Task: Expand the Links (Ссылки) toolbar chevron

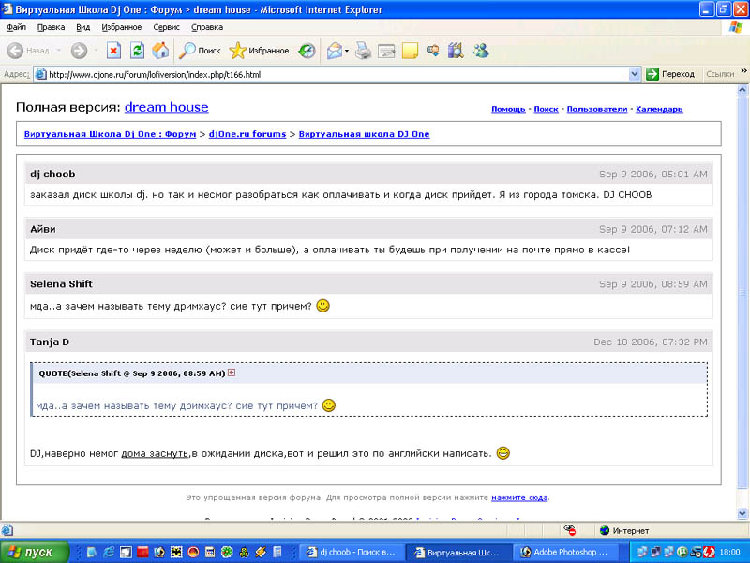Action: [x=744, y=71]
